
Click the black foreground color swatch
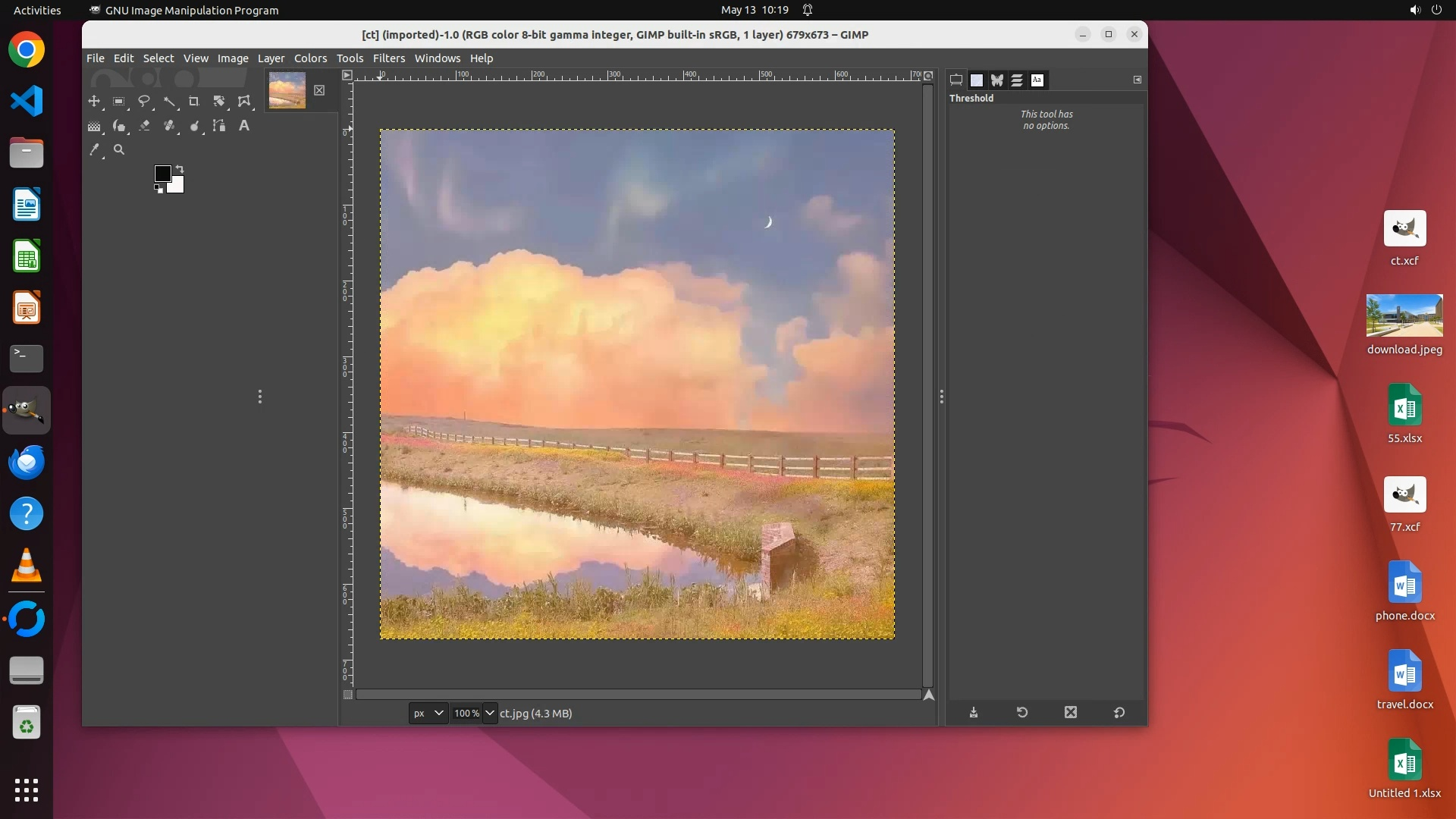(162, 173)
